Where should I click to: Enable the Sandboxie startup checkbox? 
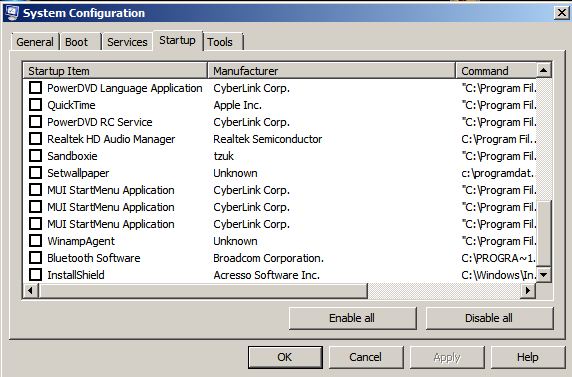pyautogui.click(x=35, y=156)
